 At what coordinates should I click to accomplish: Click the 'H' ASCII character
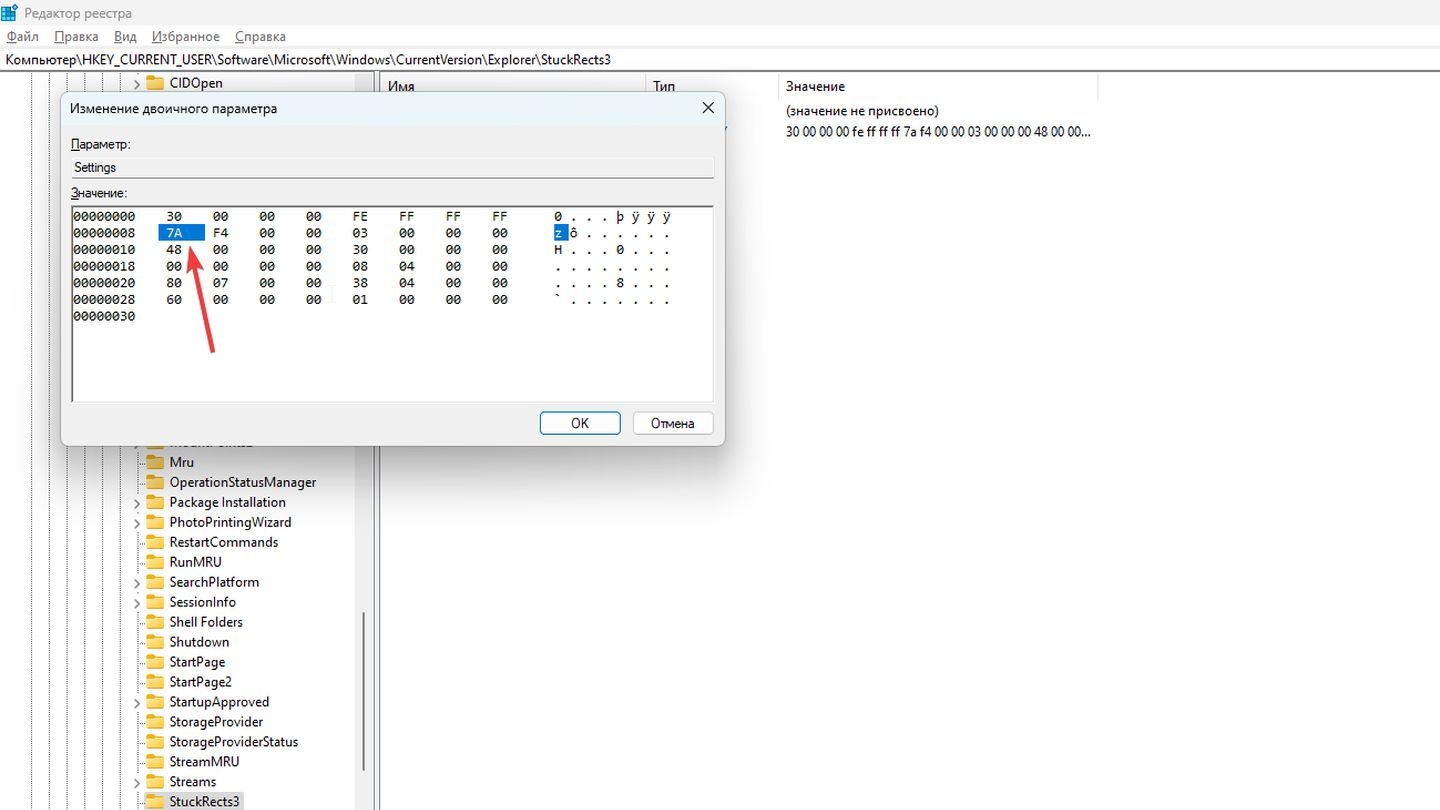click(558, 250)
